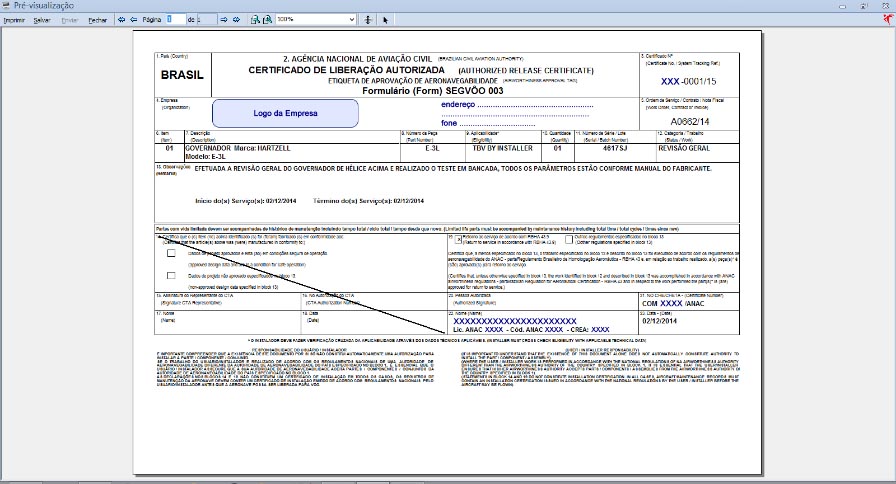Image resolution: width=896 pixels, height=484 pixels.
Task: Click the current page number field
Action: coord(175,19)
